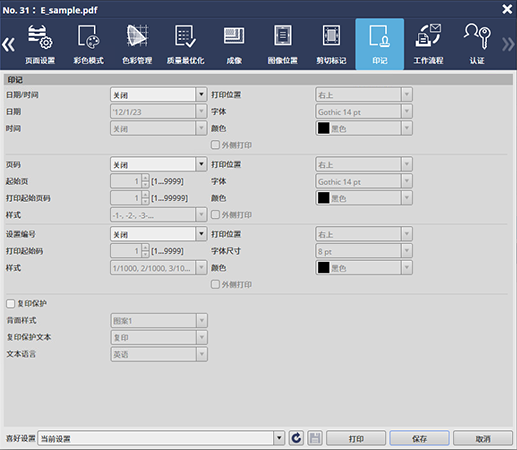The height and width of the screenshot is (450, 517).
Task: Toggle 外侧打印 checkbox in 设置编号 section
Action: coord(215,284)
